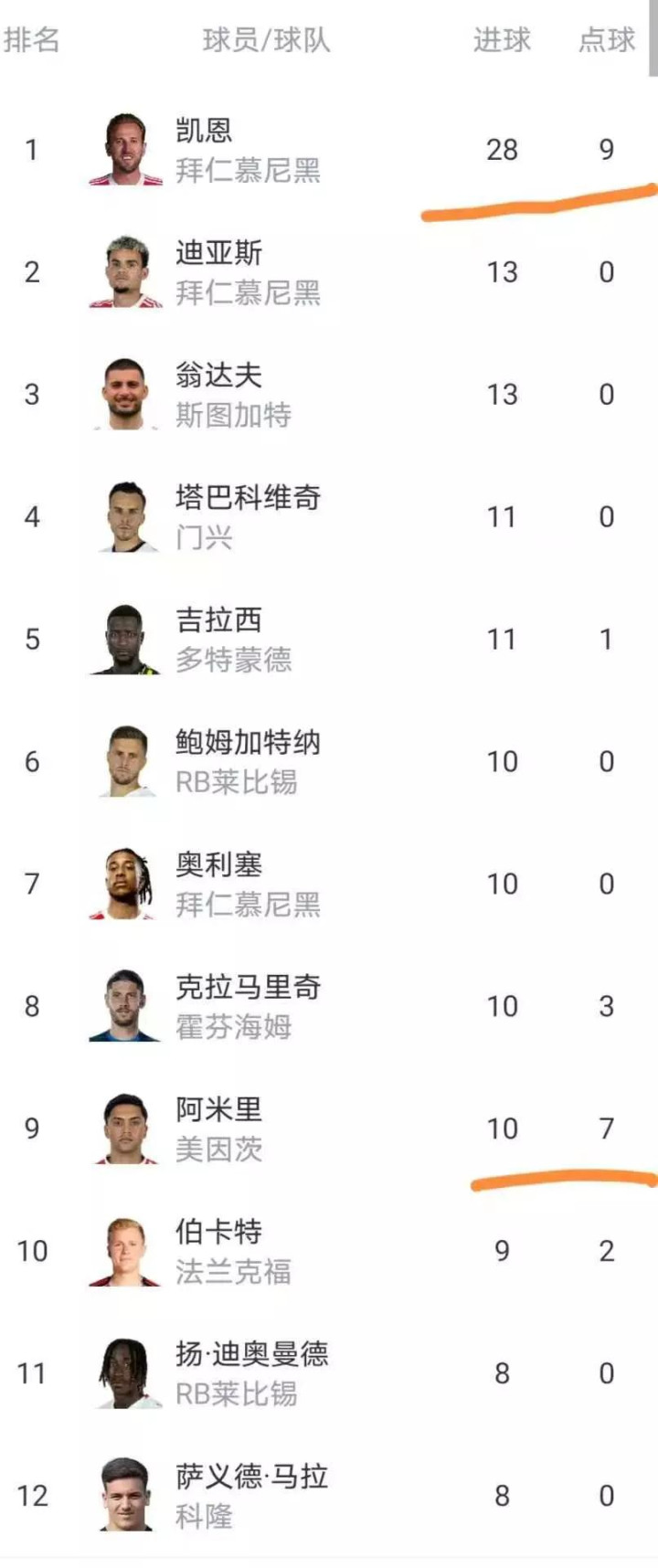The image size is (658, 1568).
Task: Open 迪亚斯's avatar photo
Action: click(x=125, y=272)
